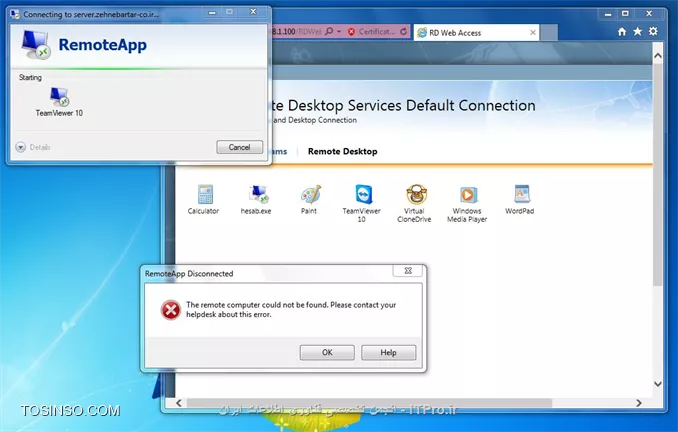The height and width of the screenshot is (432, 678).
Task: Click the horizontal scrollbar left arrow
Action: coord(179,403)
